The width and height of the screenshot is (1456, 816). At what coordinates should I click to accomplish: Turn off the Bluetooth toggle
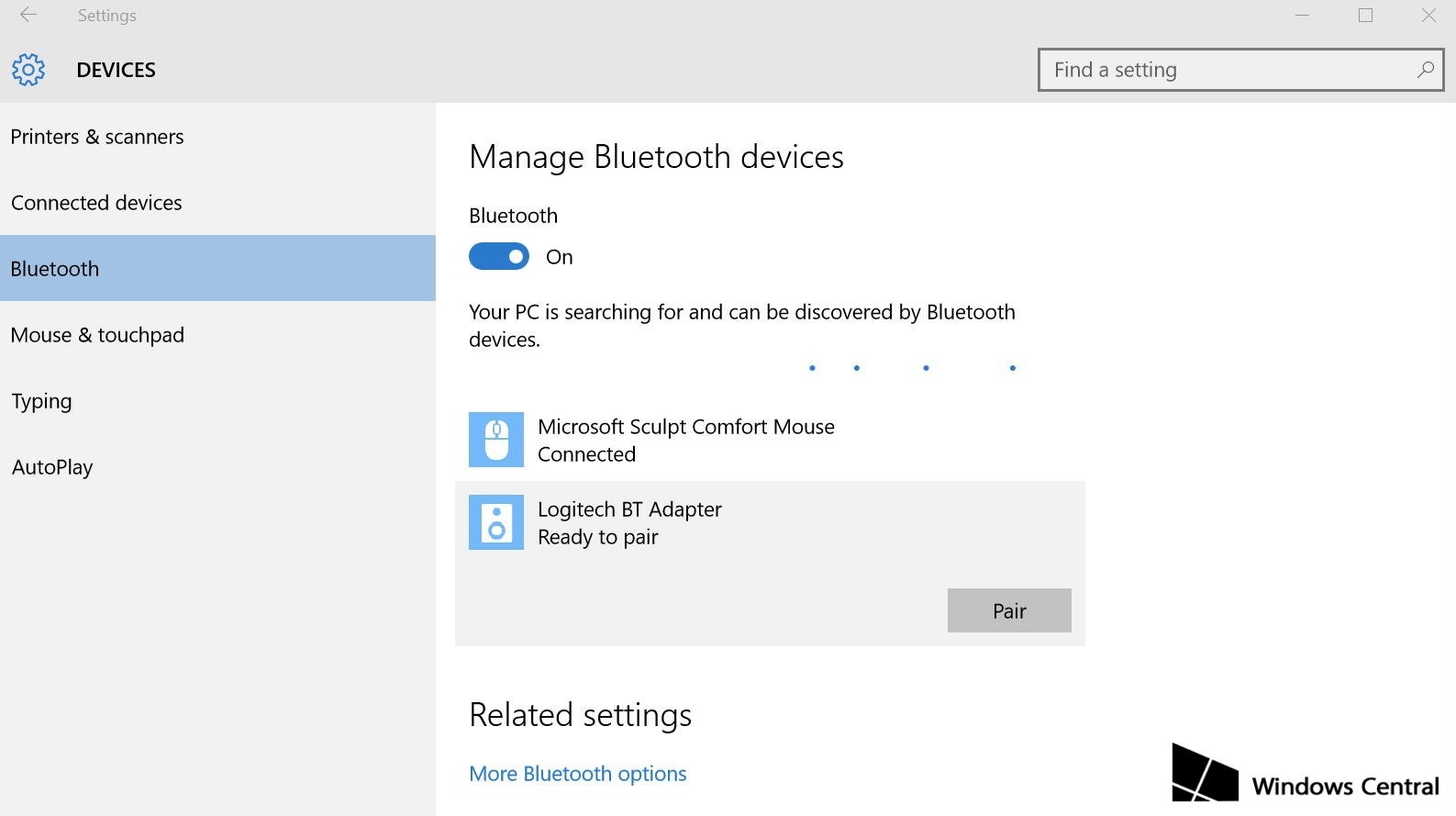(x=499, y=256)
